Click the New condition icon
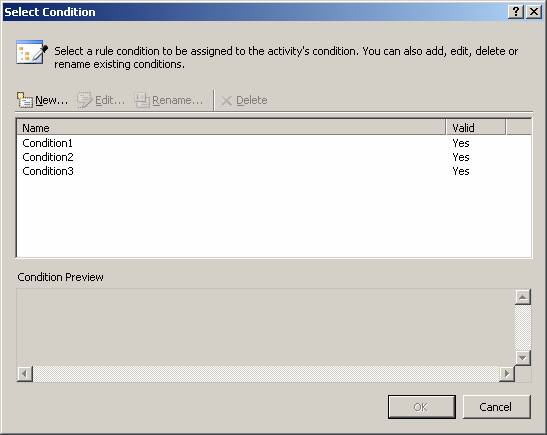 25,100
